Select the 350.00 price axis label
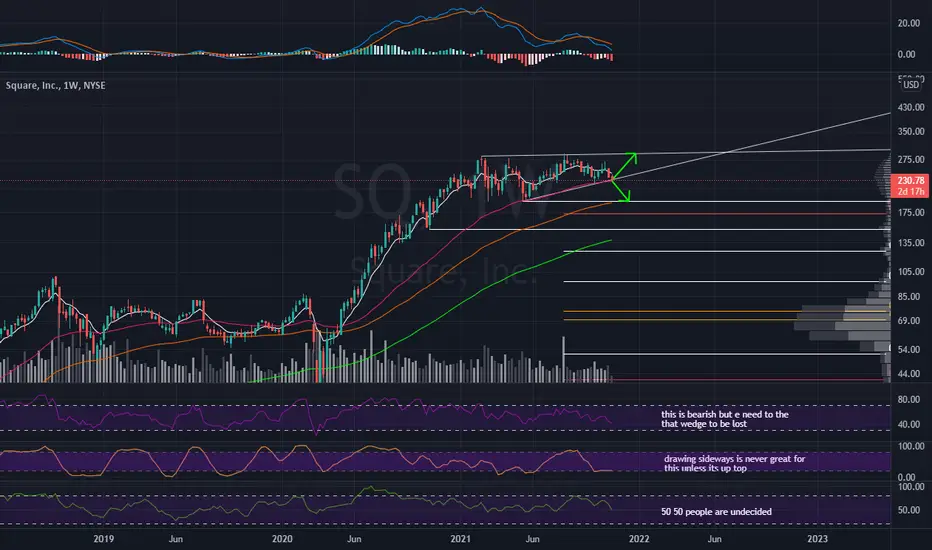The height and width of the screenshot is (550, 932). click(x=911, y=131)
